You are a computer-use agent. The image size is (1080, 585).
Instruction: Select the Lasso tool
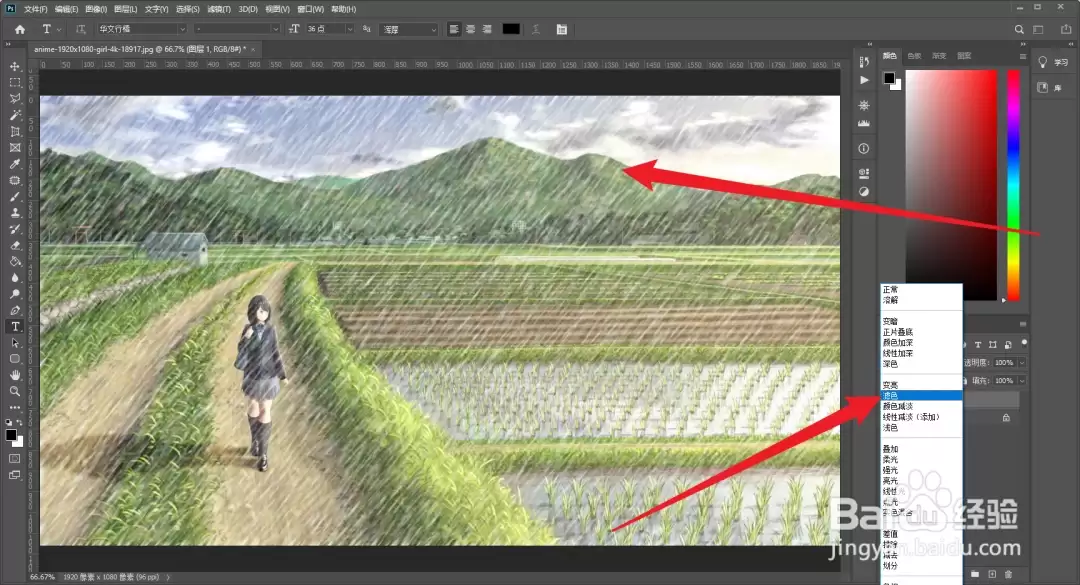click(14, 99)
